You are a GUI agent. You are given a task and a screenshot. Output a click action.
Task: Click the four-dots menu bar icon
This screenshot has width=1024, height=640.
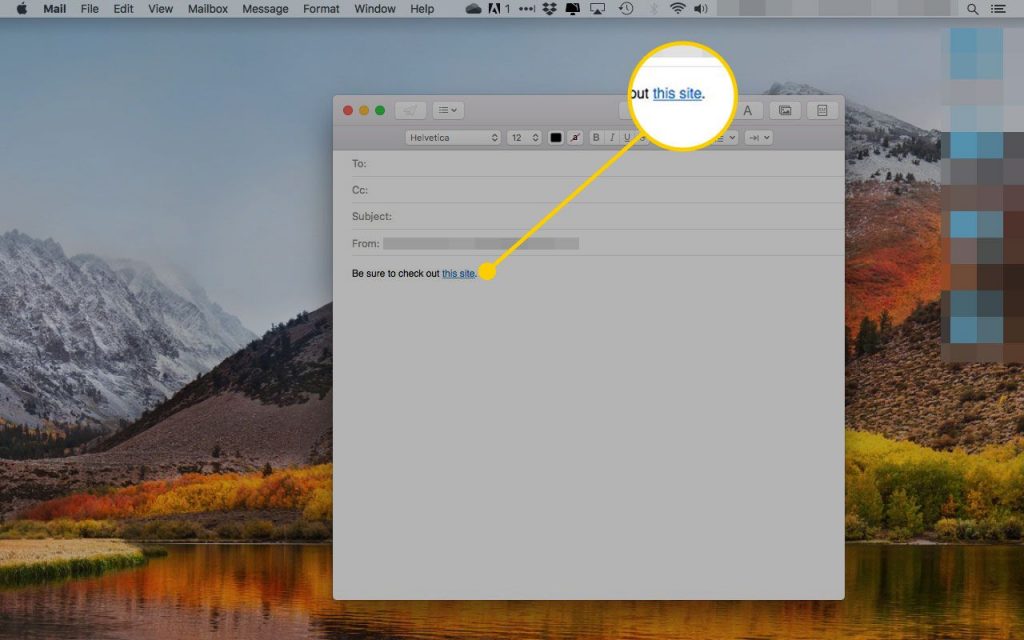pyautogui.click(x=526, y=8)
